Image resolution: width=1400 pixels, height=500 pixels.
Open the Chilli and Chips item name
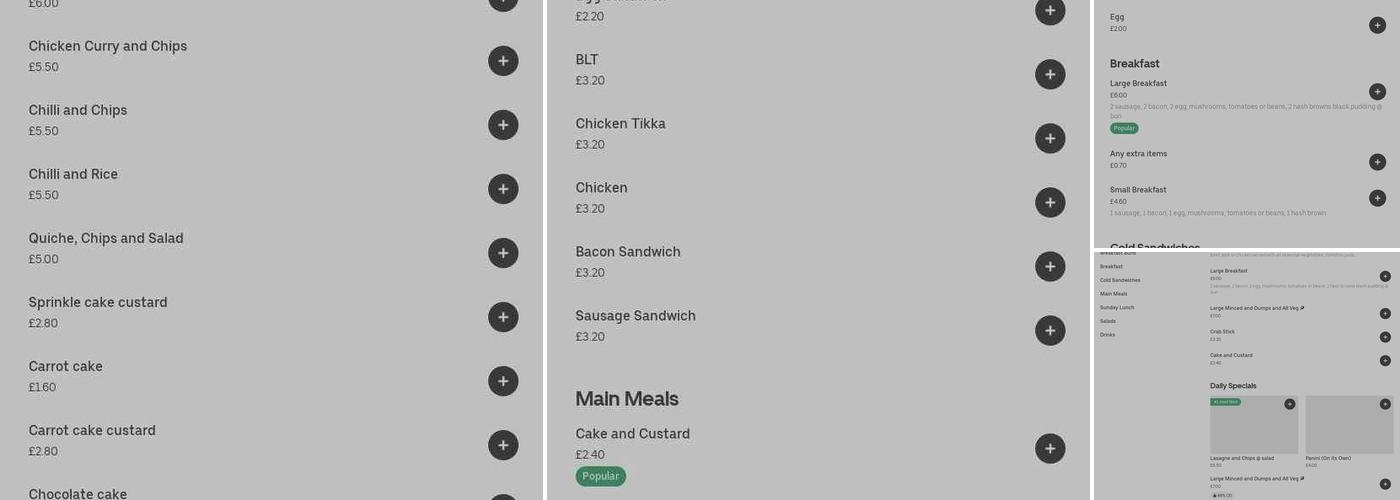pos(78,110)
